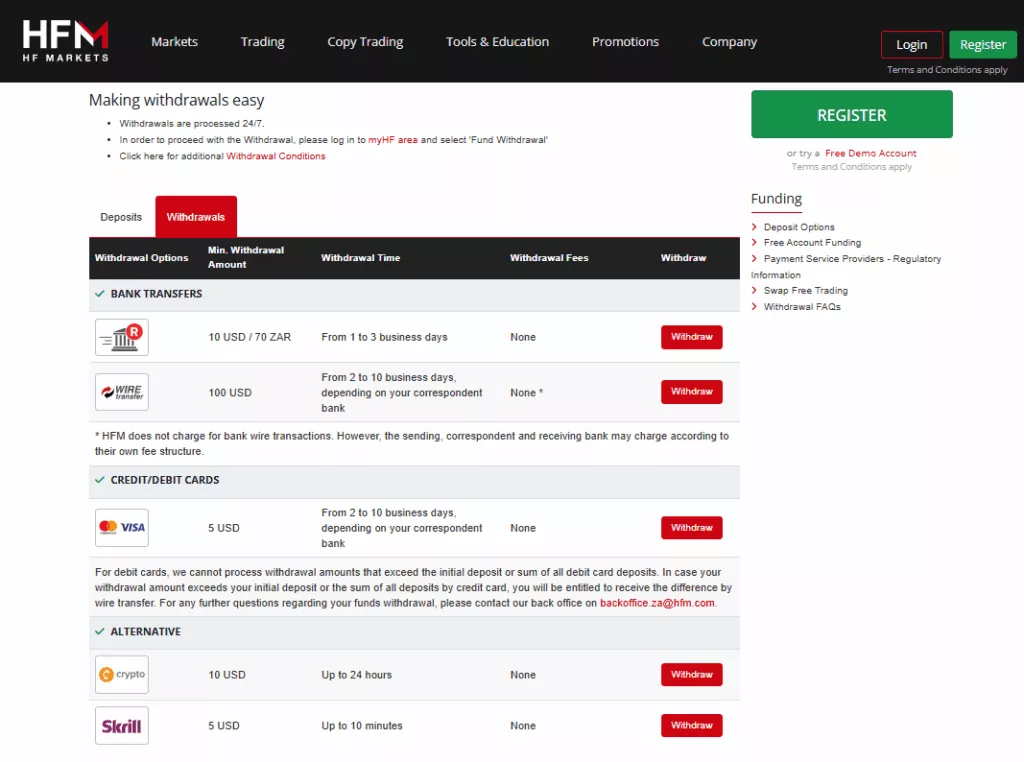Open the Free Account Funding link

point(812,242)
